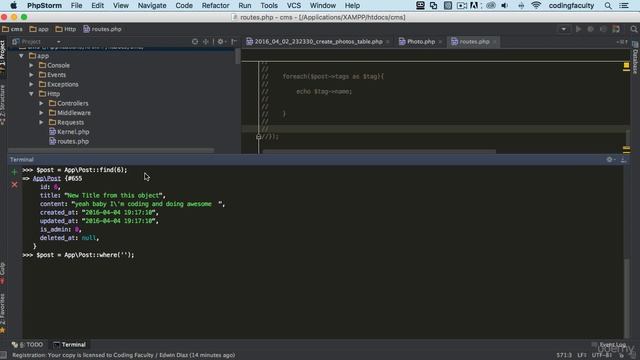Toggle the Favorites side tool window tab

[3, 312]
